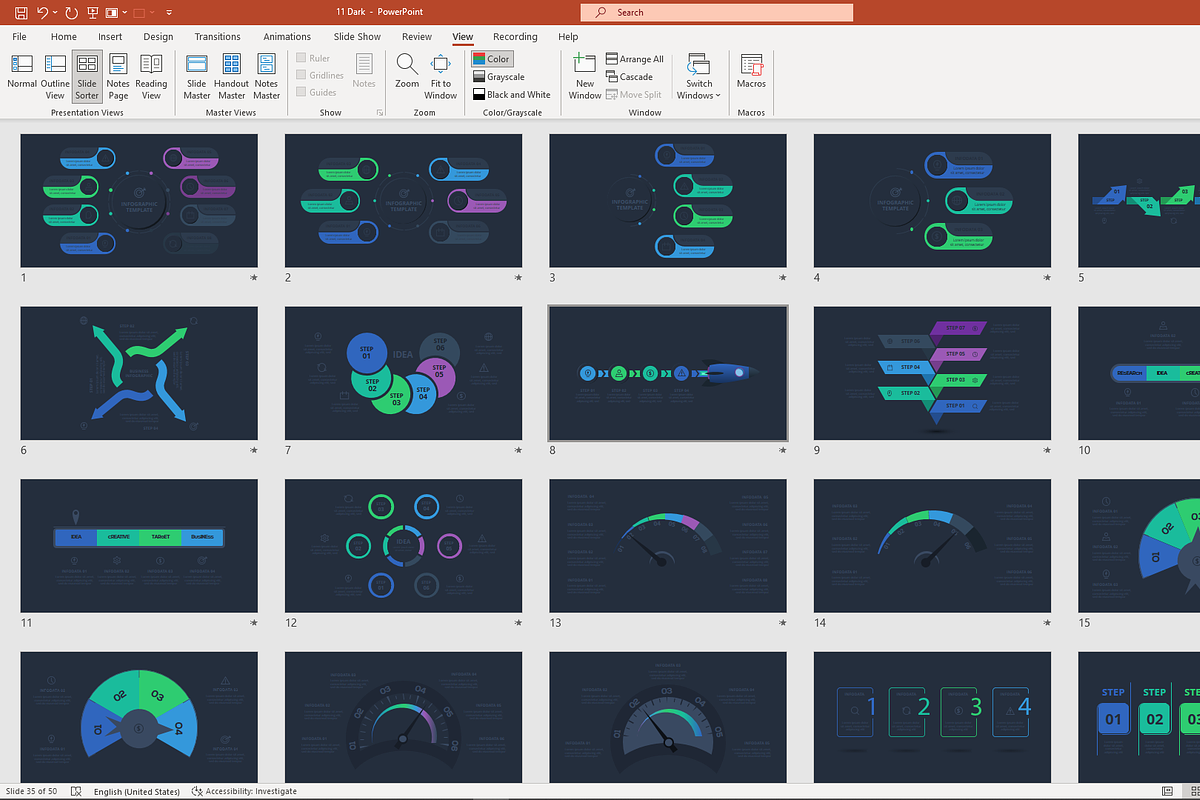Open the Slide Show tab

coord(357,37)
